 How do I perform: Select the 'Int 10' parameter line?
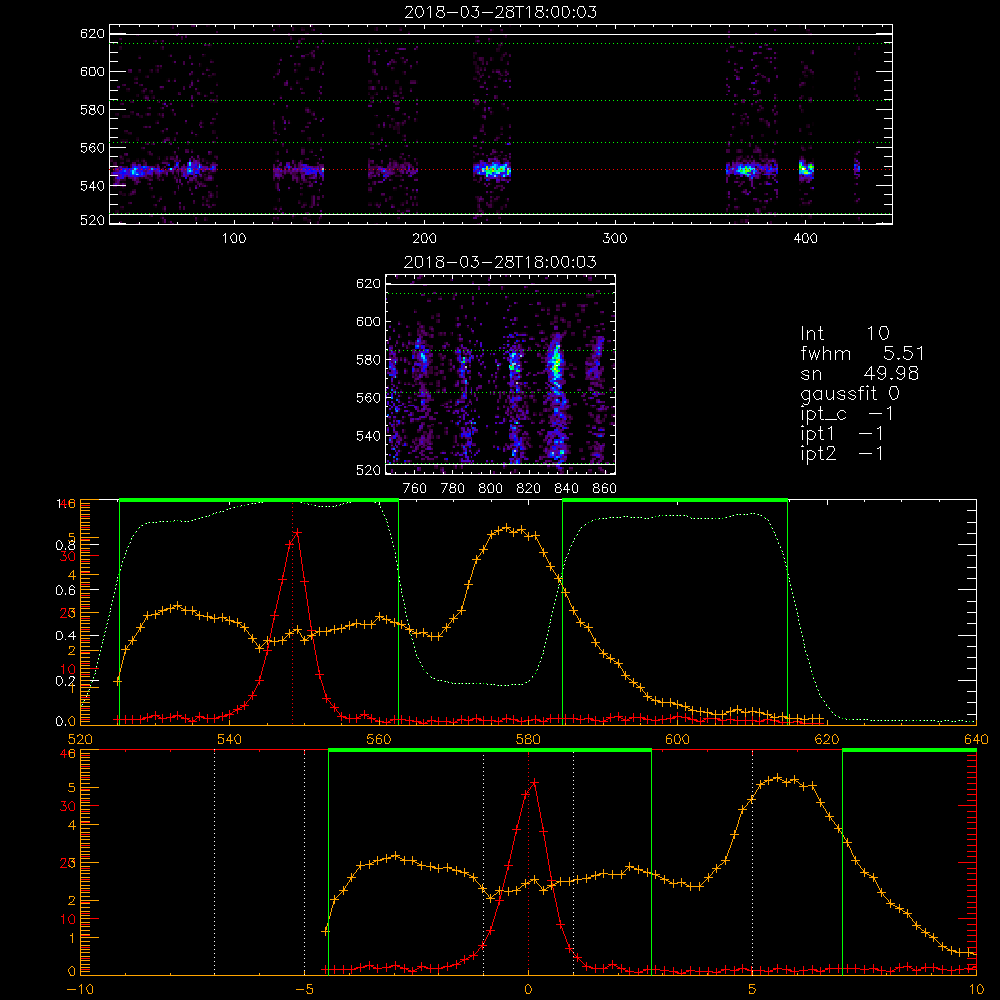click(844, 334)
